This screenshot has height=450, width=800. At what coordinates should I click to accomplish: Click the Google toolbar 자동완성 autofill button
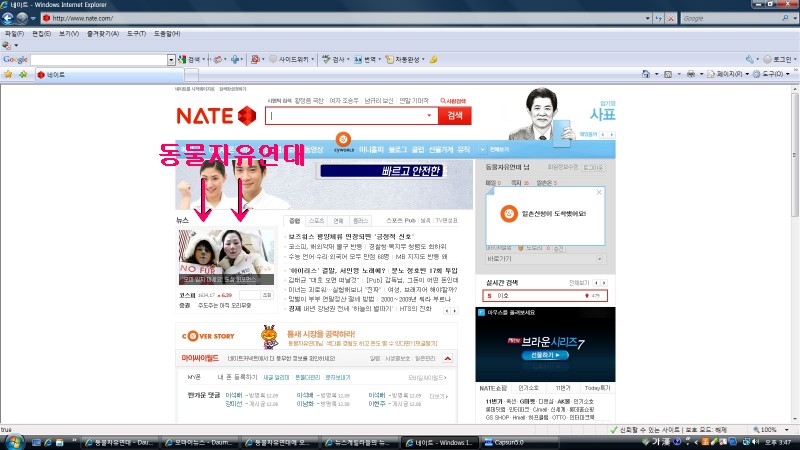(x=405, y=60)
